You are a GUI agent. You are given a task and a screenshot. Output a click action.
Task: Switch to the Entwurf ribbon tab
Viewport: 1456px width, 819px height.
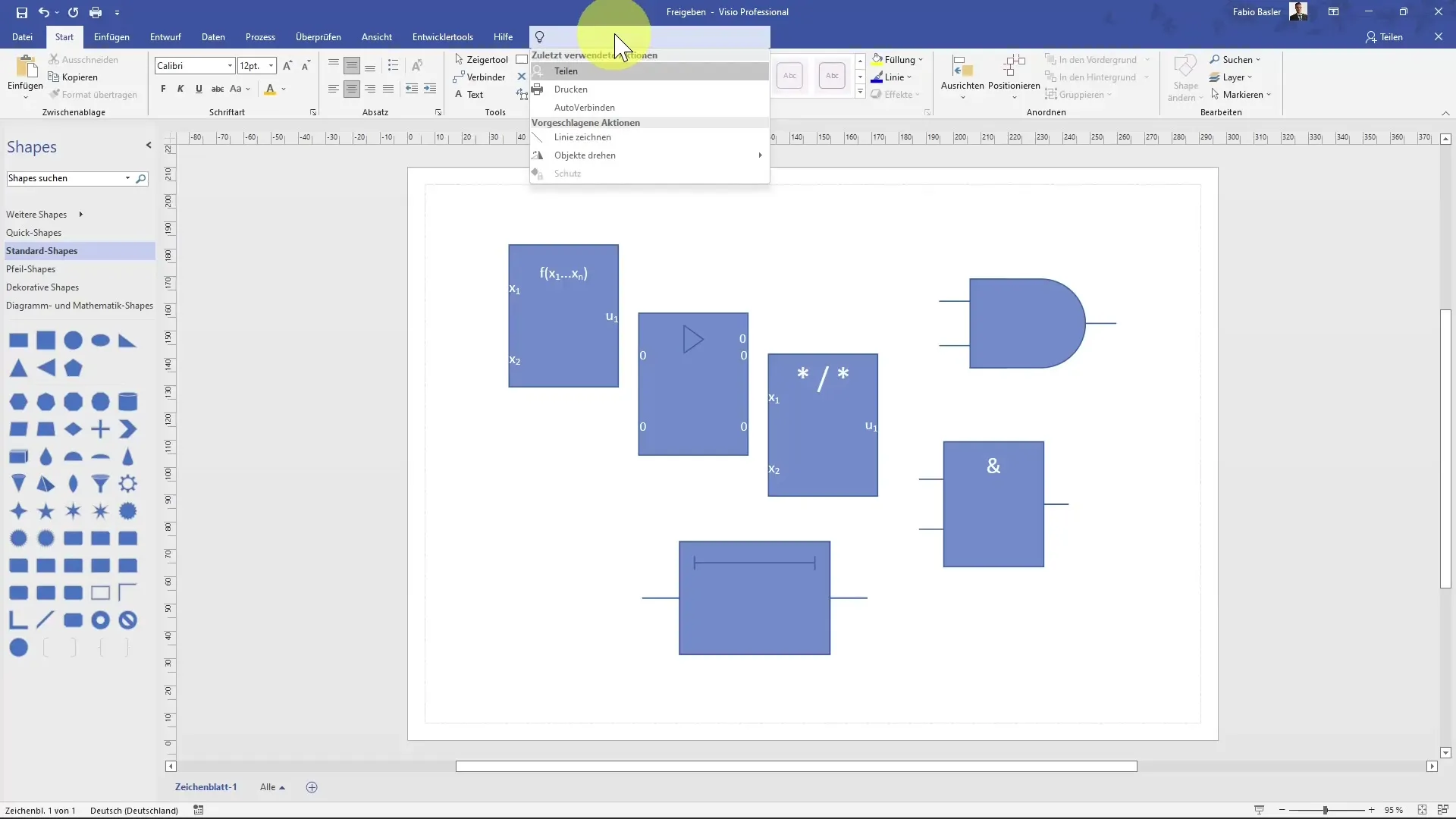165,37
